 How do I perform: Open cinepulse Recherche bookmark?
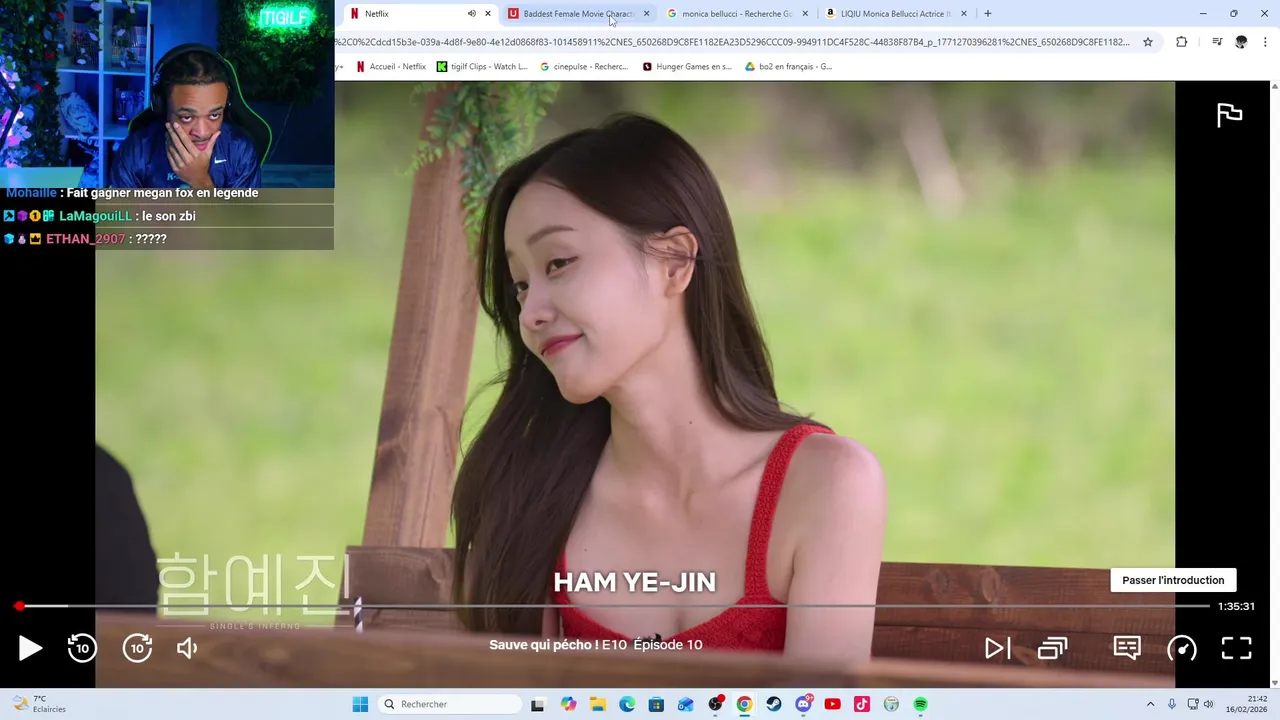pos(584,67)
